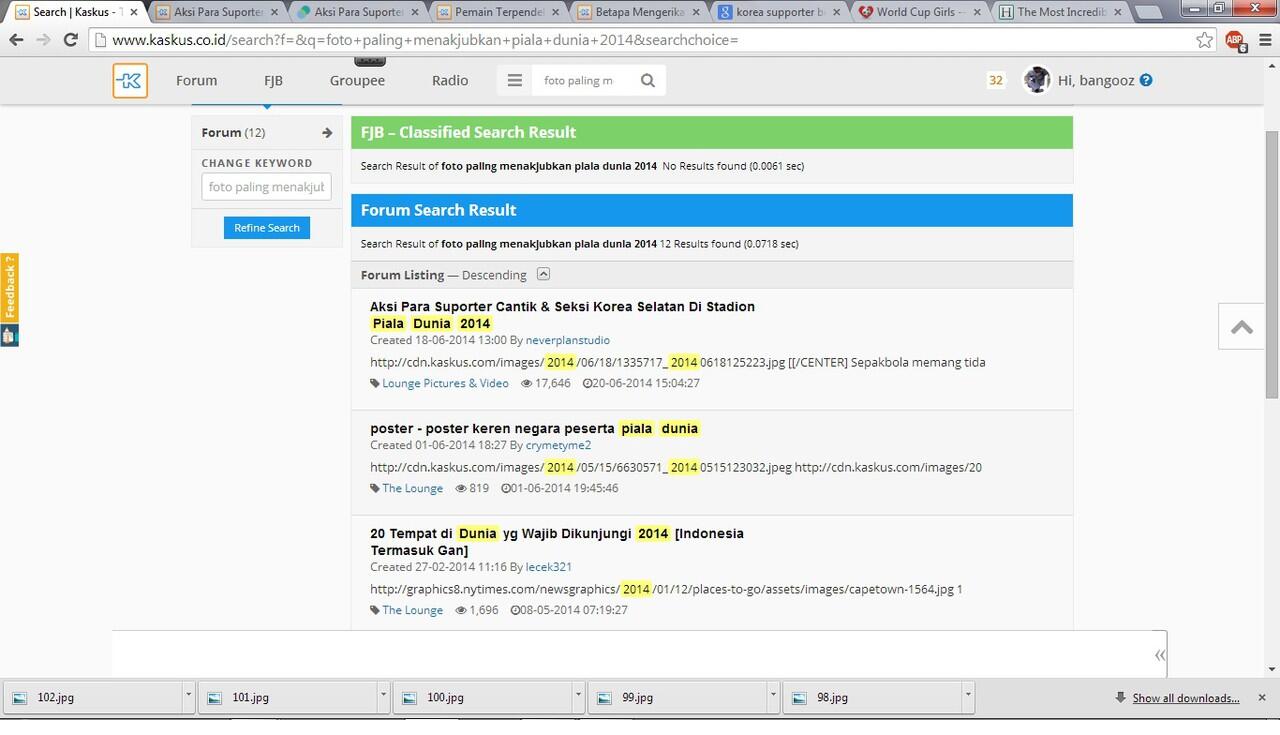Open Forum in the navbar

click(196, 80)
